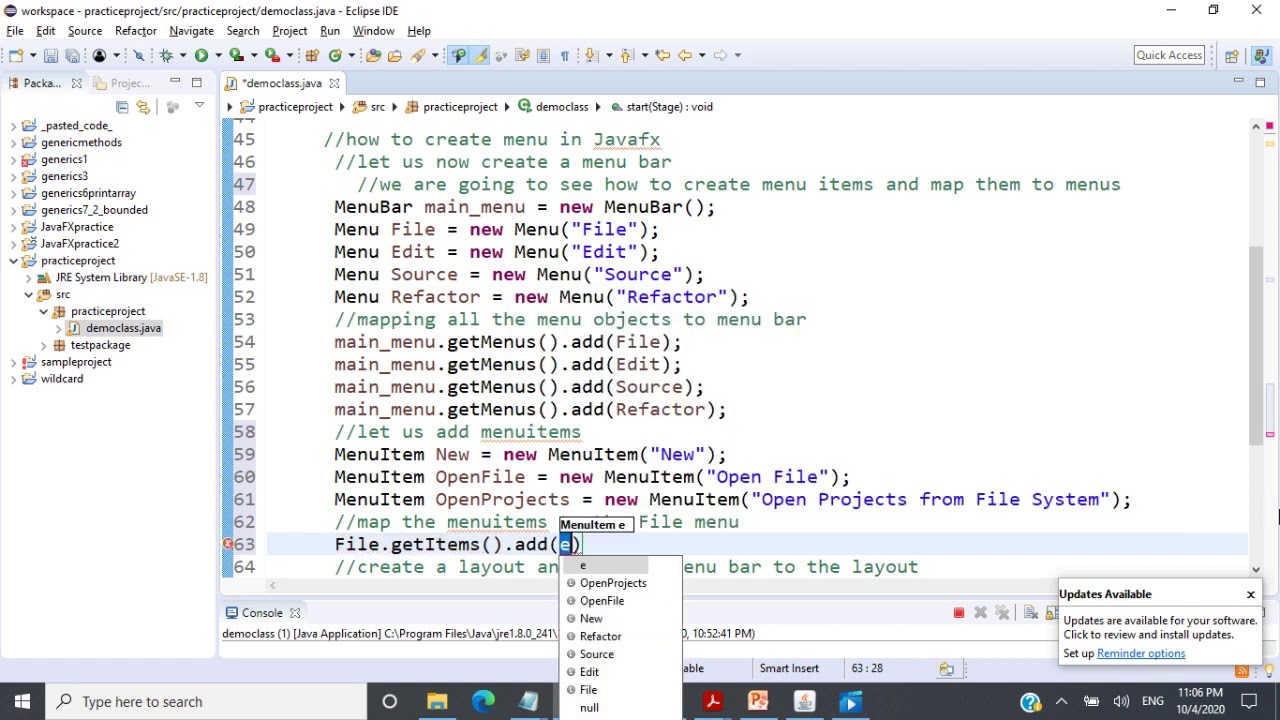This screenshot has height=720, width=1280.
Task: Open the Source menu
Action: click(85, 31)
